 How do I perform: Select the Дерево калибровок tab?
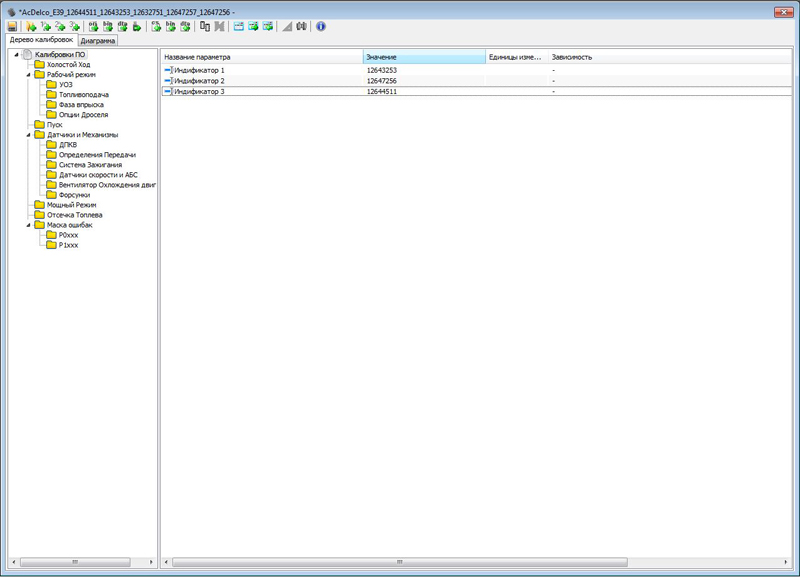[x=40, y=40]
